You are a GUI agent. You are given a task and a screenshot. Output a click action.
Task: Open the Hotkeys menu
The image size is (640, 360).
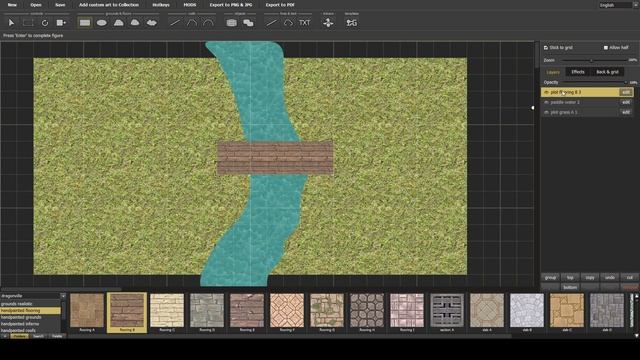161,5
